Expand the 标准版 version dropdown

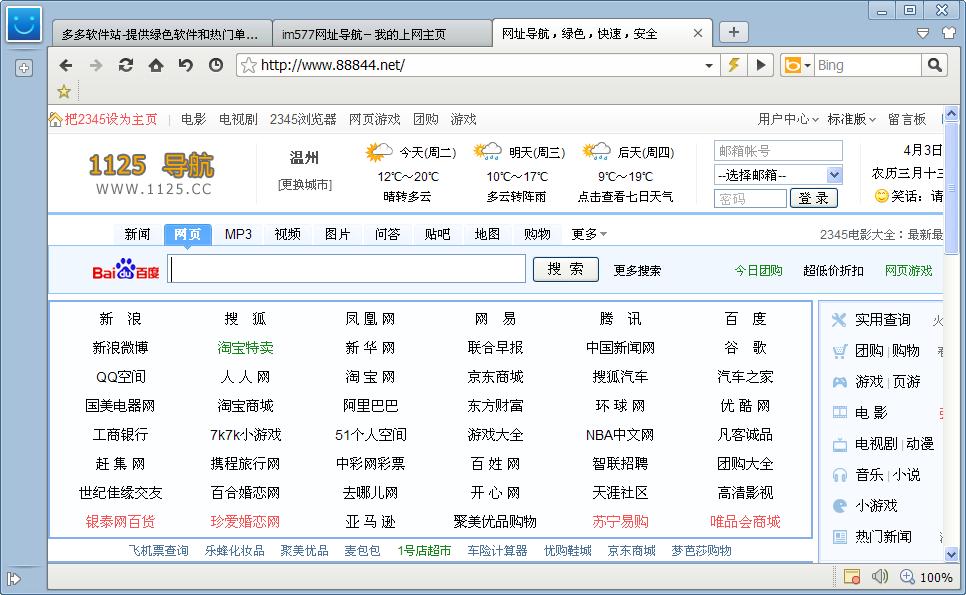851,119
